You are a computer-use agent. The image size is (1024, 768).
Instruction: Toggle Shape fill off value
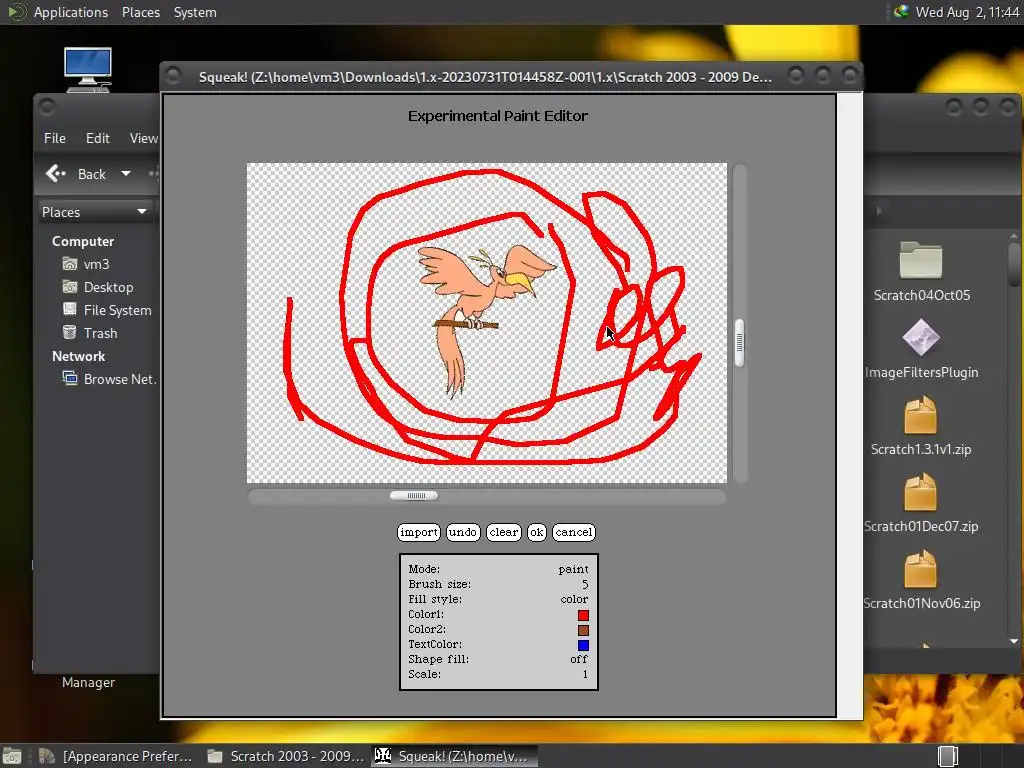tap(579, 660)
